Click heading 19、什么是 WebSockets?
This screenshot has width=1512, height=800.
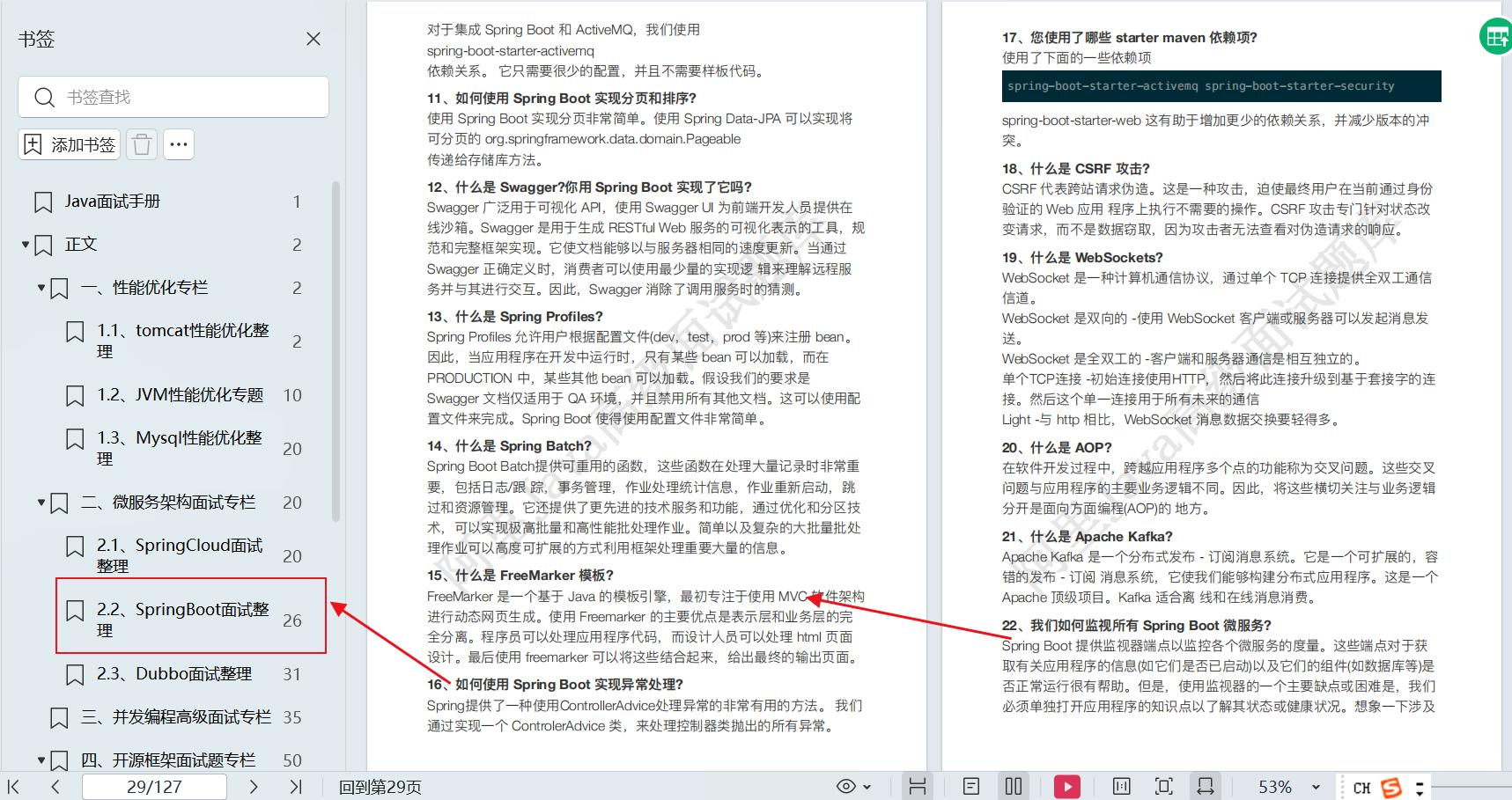click(1082, 258)
